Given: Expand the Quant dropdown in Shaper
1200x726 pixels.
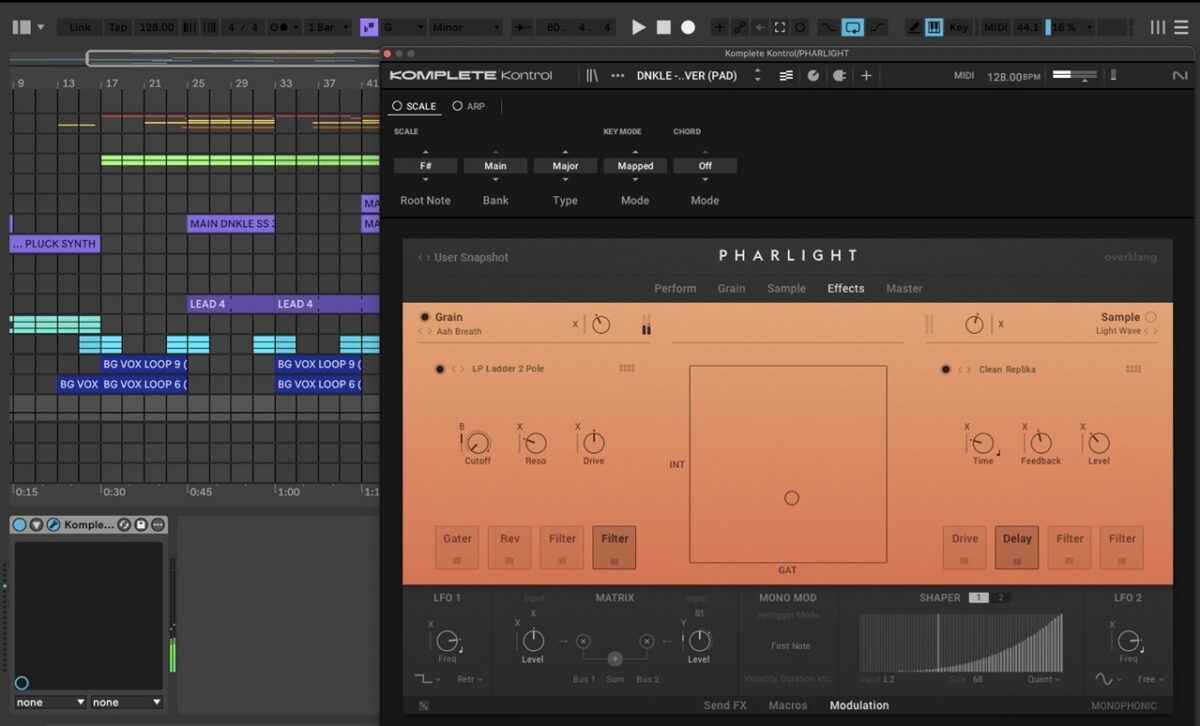Looking at the screenshot, I should click(x=1045, y=680).
